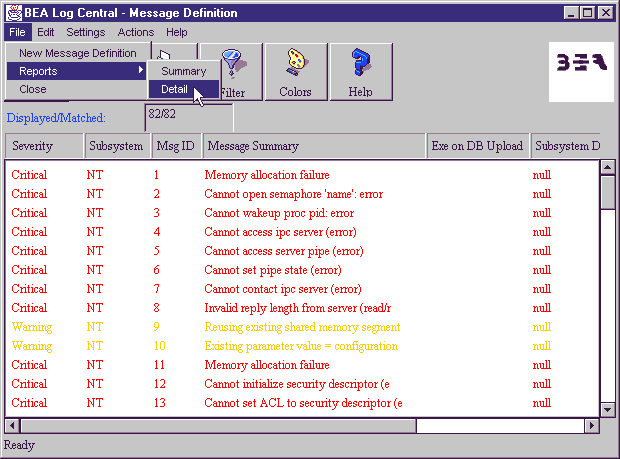Open the Edit menu
The image size is (620, 459).
(x=45, y=32)
